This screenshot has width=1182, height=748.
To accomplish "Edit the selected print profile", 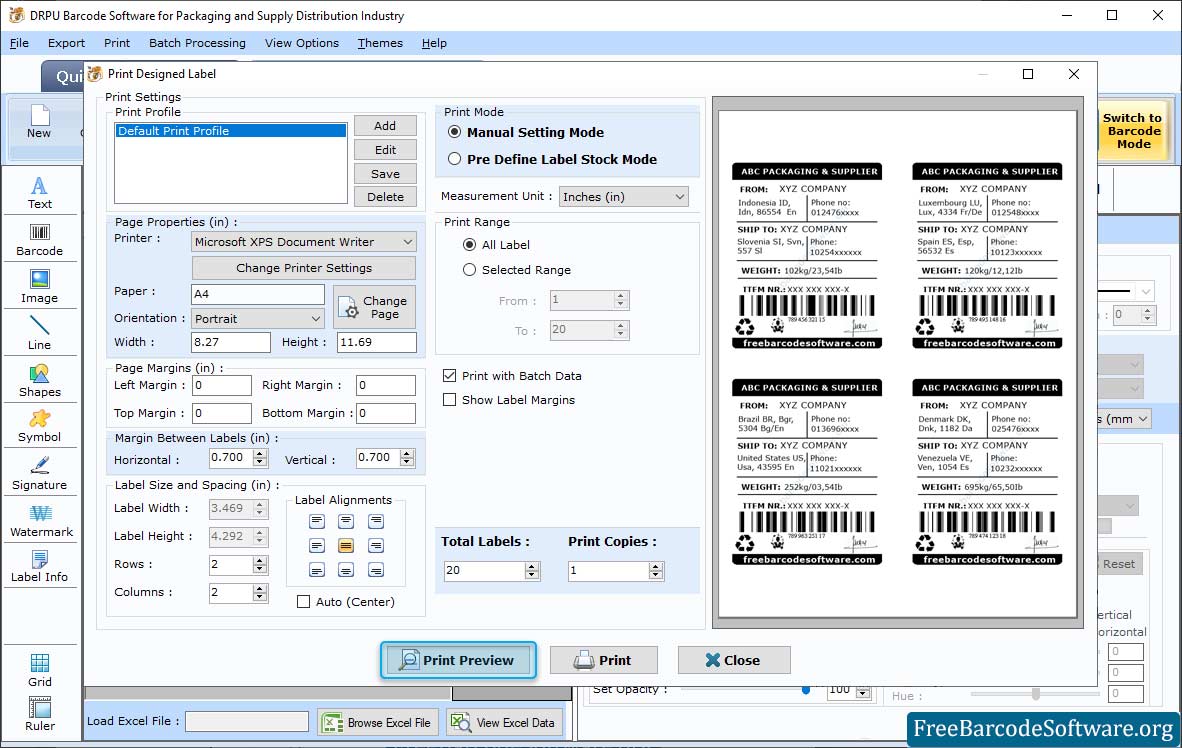I will tap(385, 150).
